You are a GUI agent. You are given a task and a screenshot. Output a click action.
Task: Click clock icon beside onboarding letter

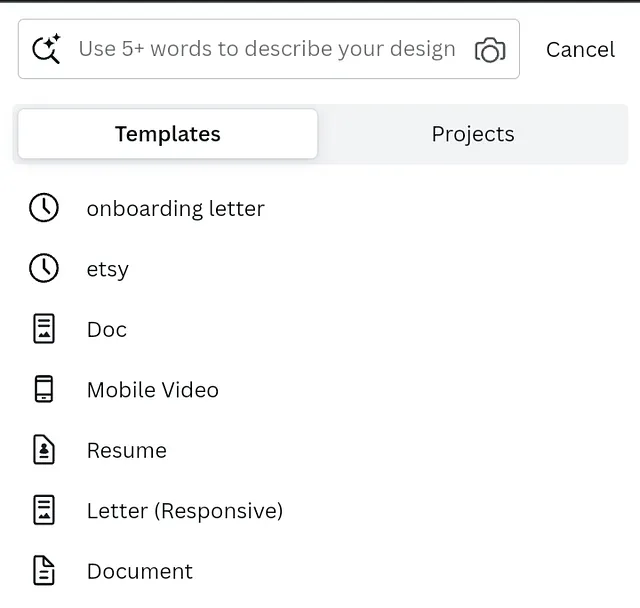click(x=44, y=208)
